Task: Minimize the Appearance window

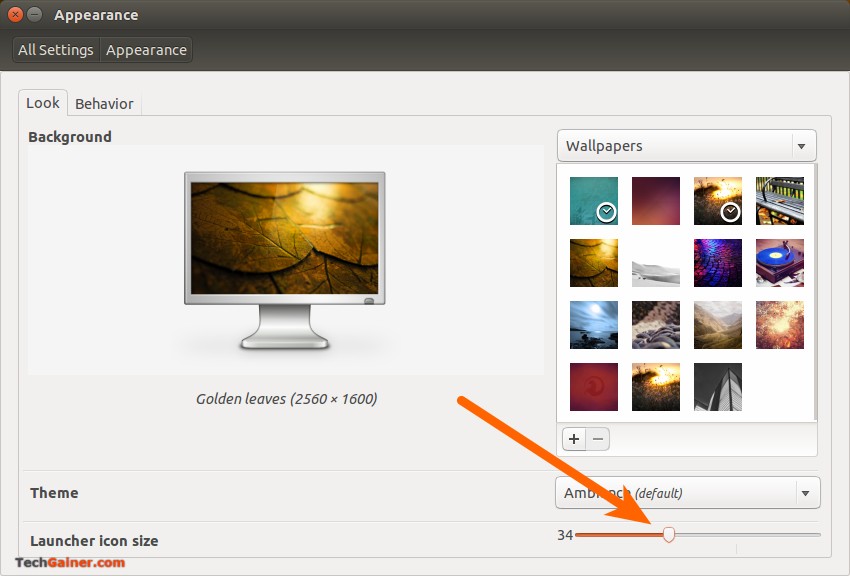Action: point(34,15)
